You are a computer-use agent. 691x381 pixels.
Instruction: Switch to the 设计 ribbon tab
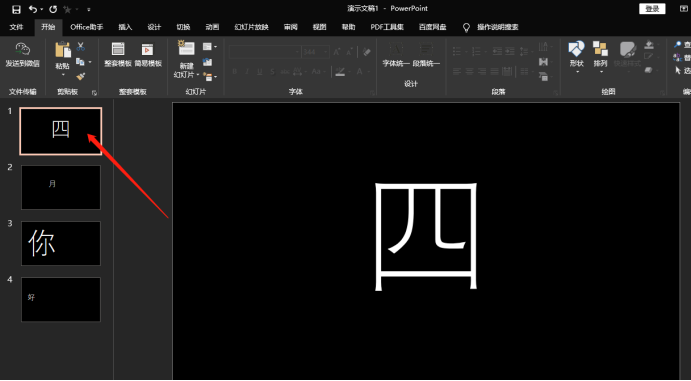point(154,27)
